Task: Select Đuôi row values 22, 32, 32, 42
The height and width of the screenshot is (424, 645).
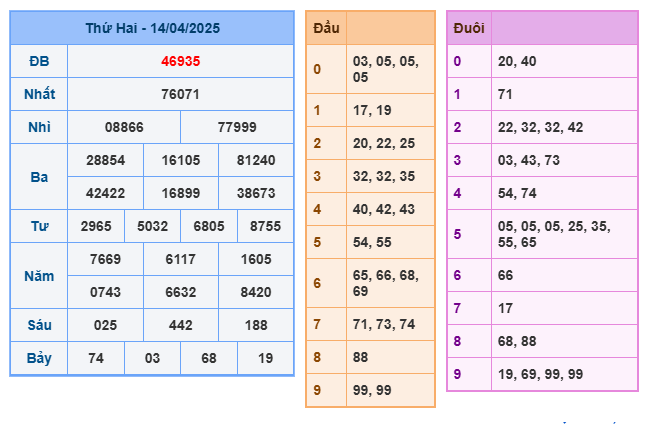Action: click(540, 127)
